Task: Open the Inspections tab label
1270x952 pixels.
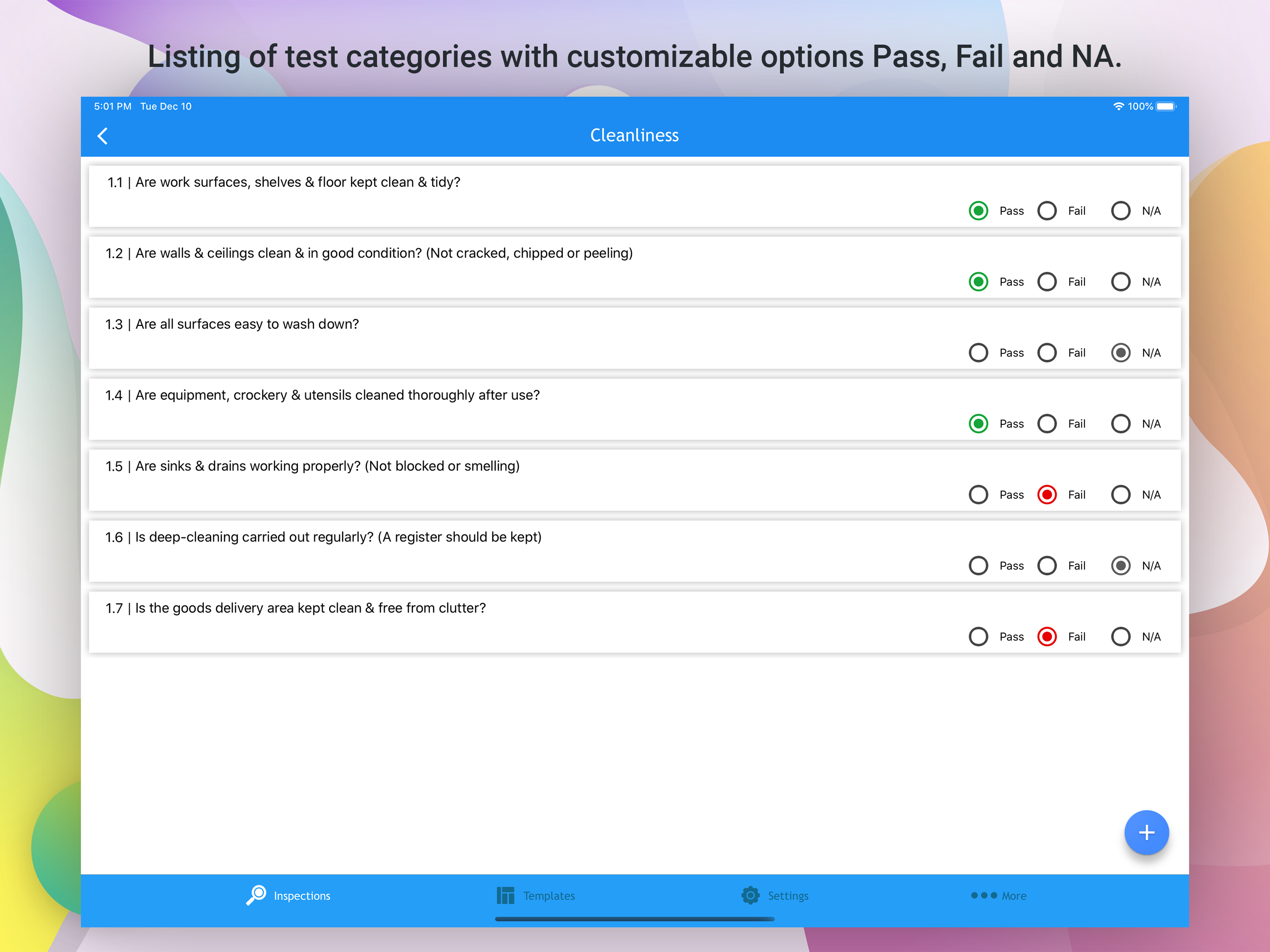Action: tap(302, 896)
